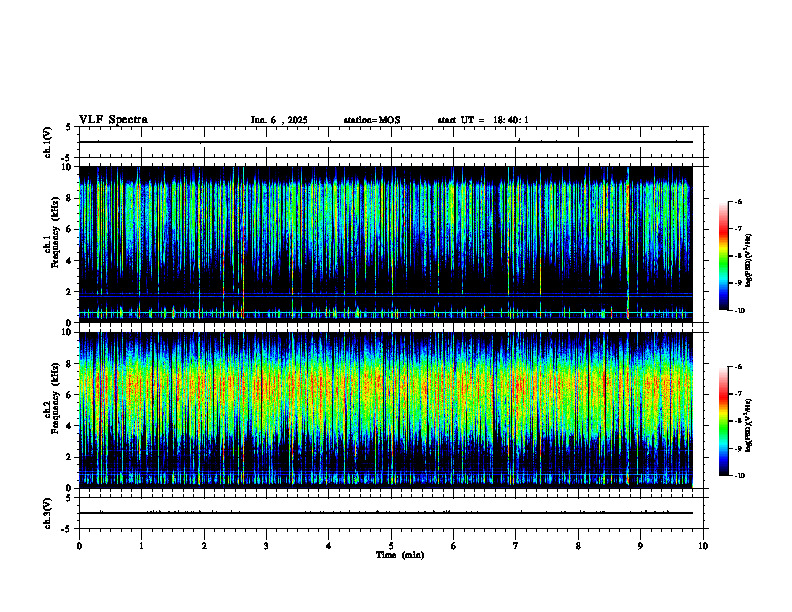The width and height of the screenshot is (792, 612).
Task: Click the "5" tick on ch.1(V) axis
Action: point(68,127)
